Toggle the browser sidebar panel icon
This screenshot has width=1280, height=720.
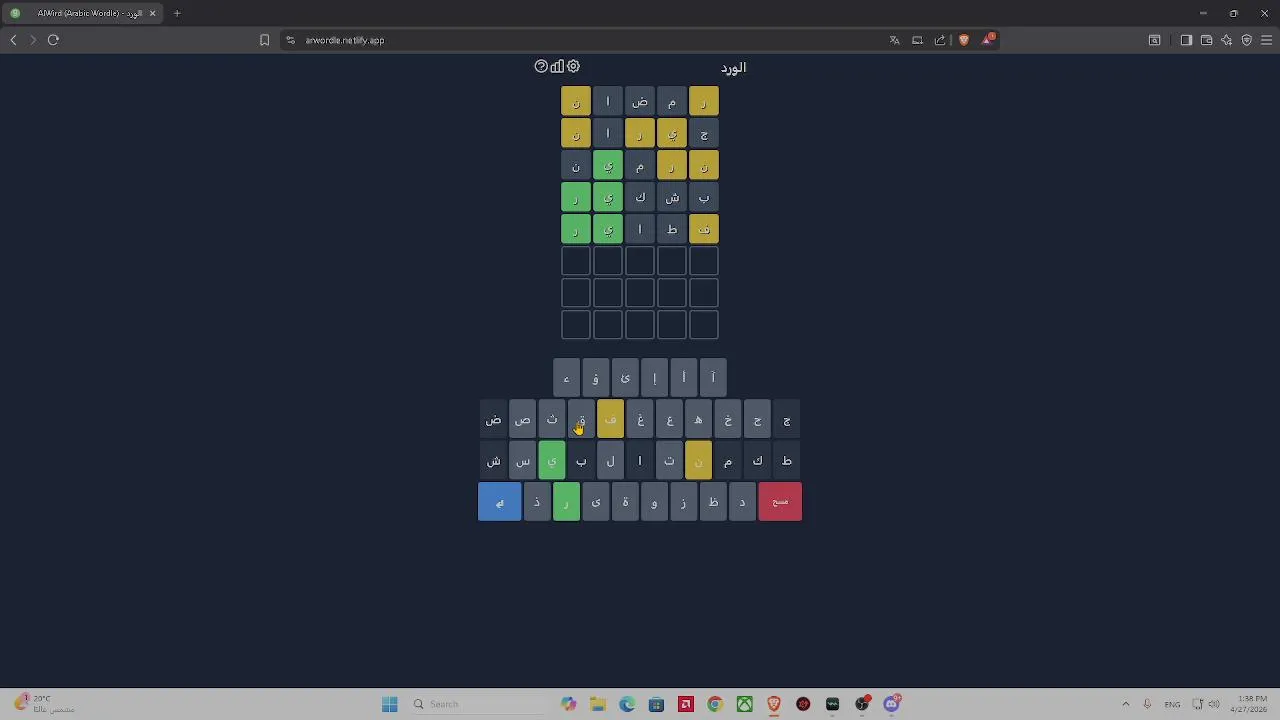coord(1186,40)
